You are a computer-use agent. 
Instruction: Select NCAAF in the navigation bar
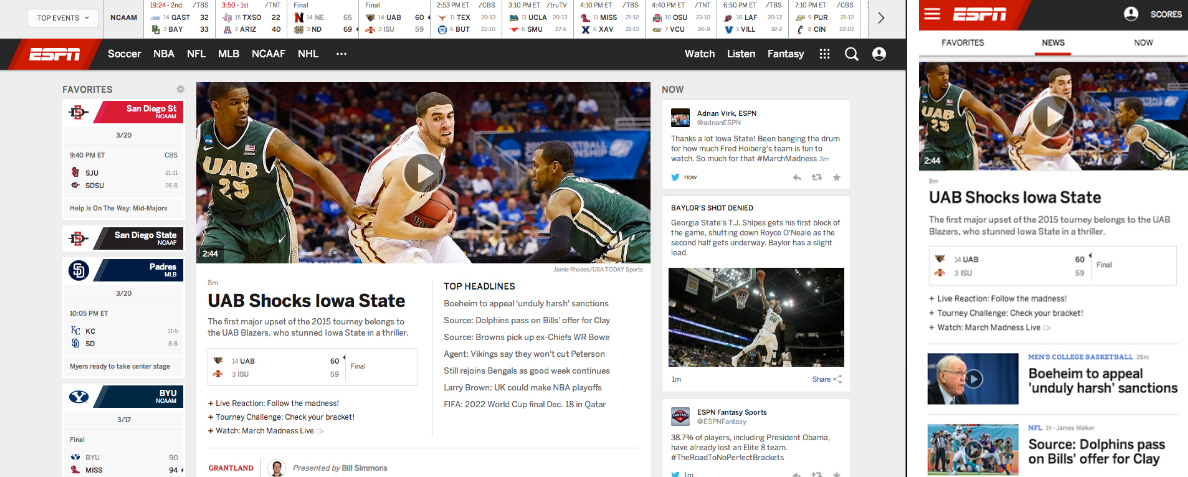click(x=268, y=54)
